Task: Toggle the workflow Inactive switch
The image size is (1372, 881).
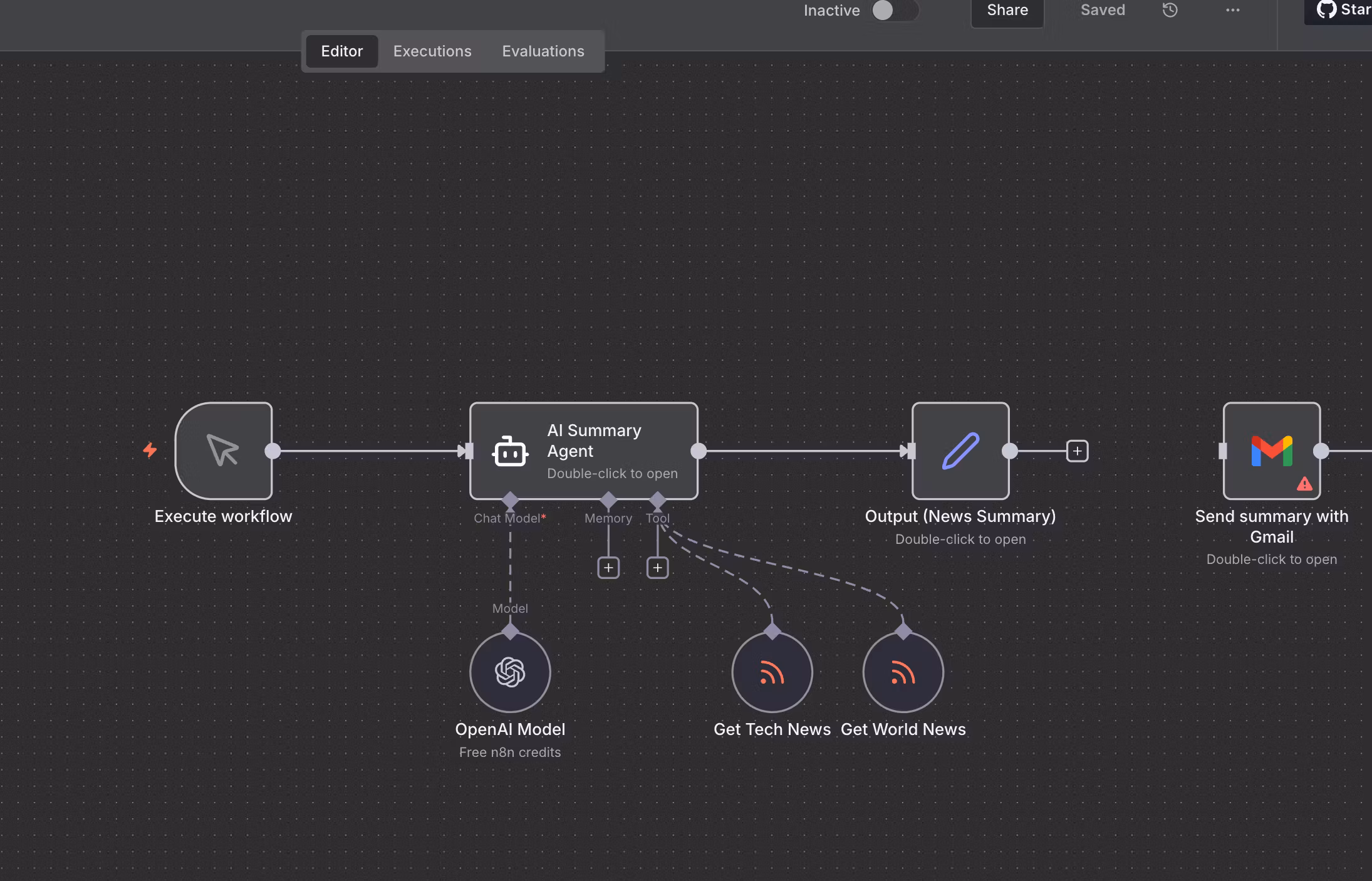Action: (894, 10)
